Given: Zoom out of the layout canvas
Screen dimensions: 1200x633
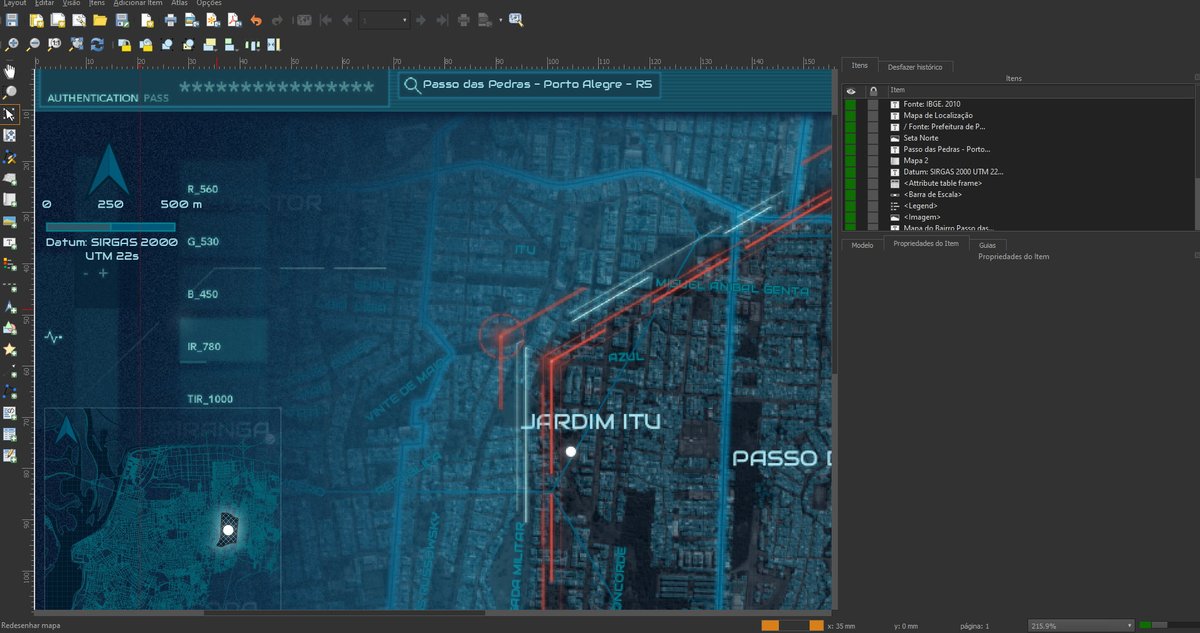Looking at the screenshot, I should pos(33,44).
